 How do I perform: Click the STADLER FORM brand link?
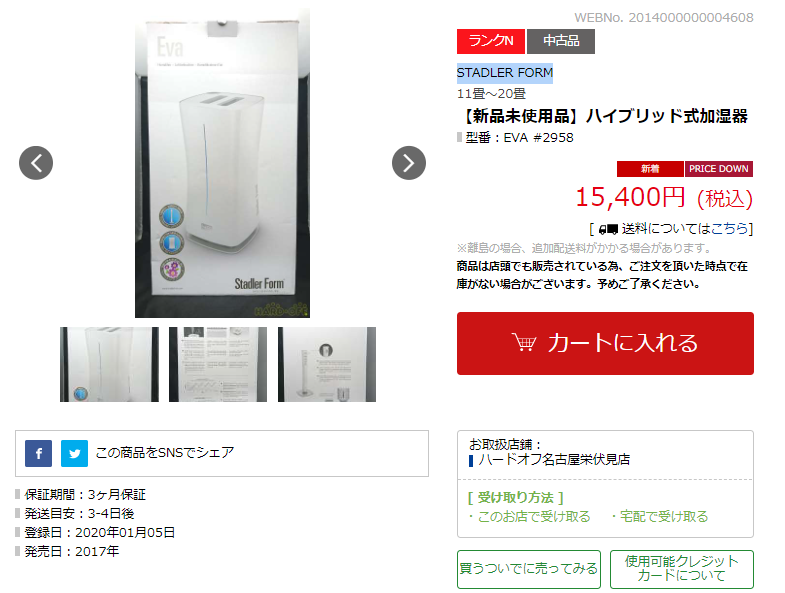(x=505, y=73)
